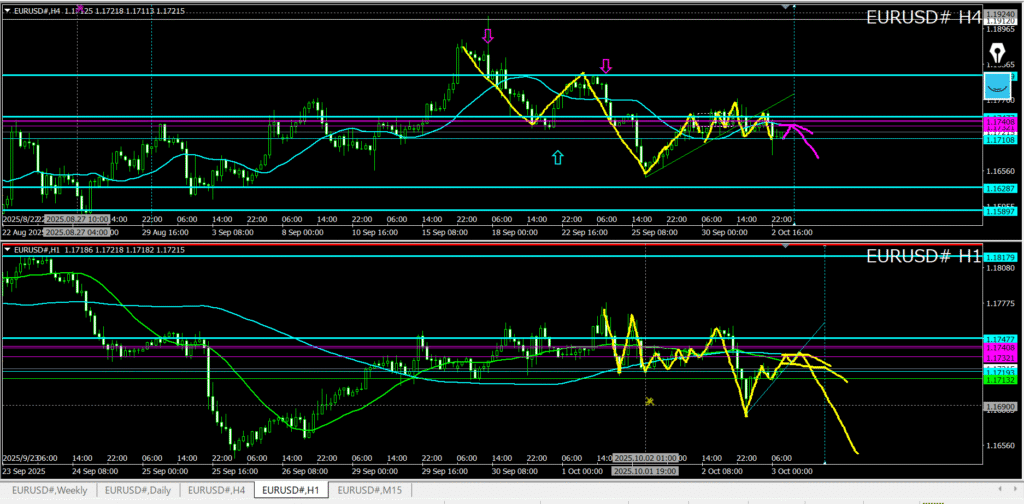The image size is (1024, 504).
Task: Select the later magenta down arrow near 22 Sep
Action: 605,67
